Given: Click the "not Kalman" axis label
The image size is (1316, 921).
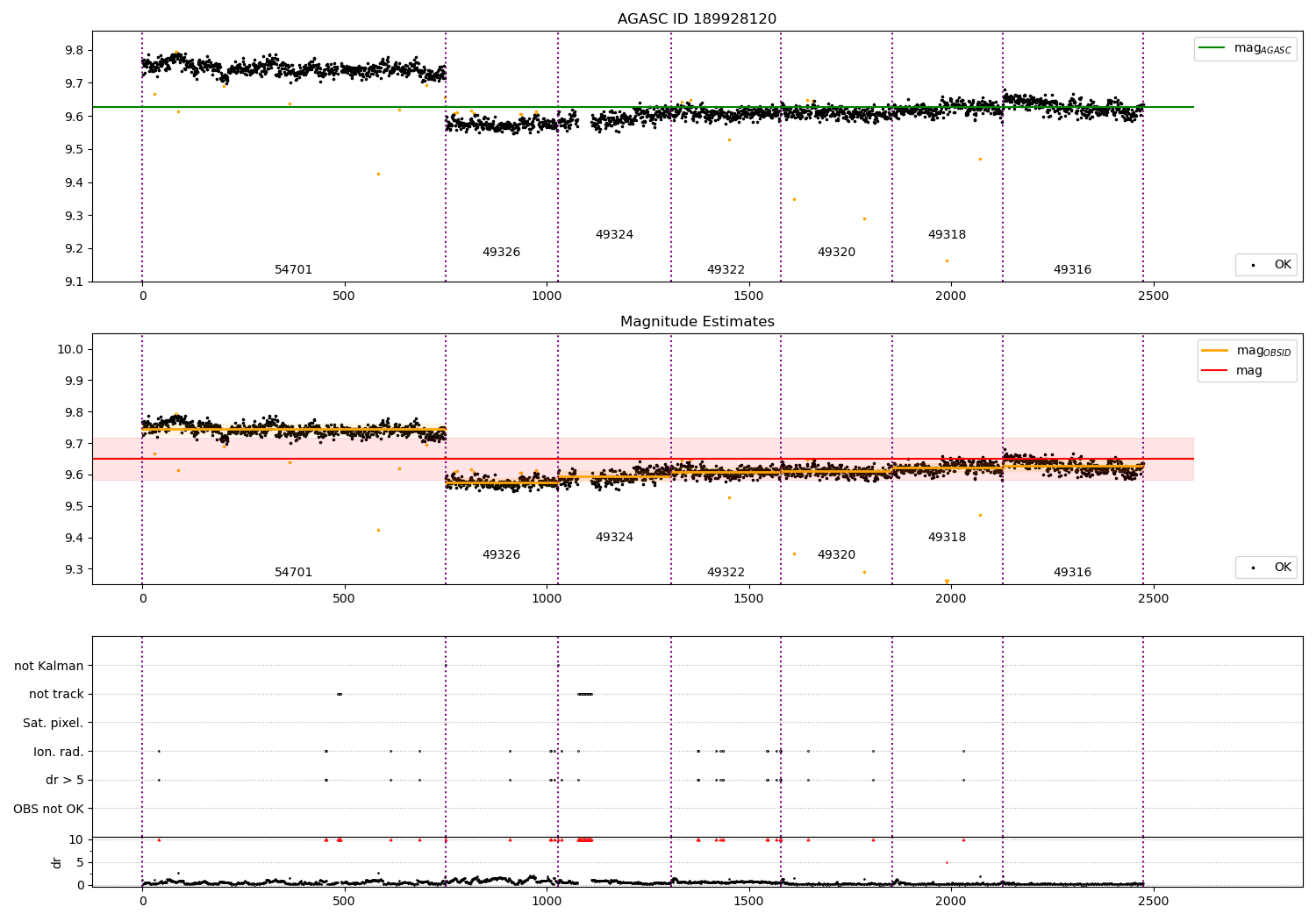Looking at the screenshot, I should [x=49, y=666].
